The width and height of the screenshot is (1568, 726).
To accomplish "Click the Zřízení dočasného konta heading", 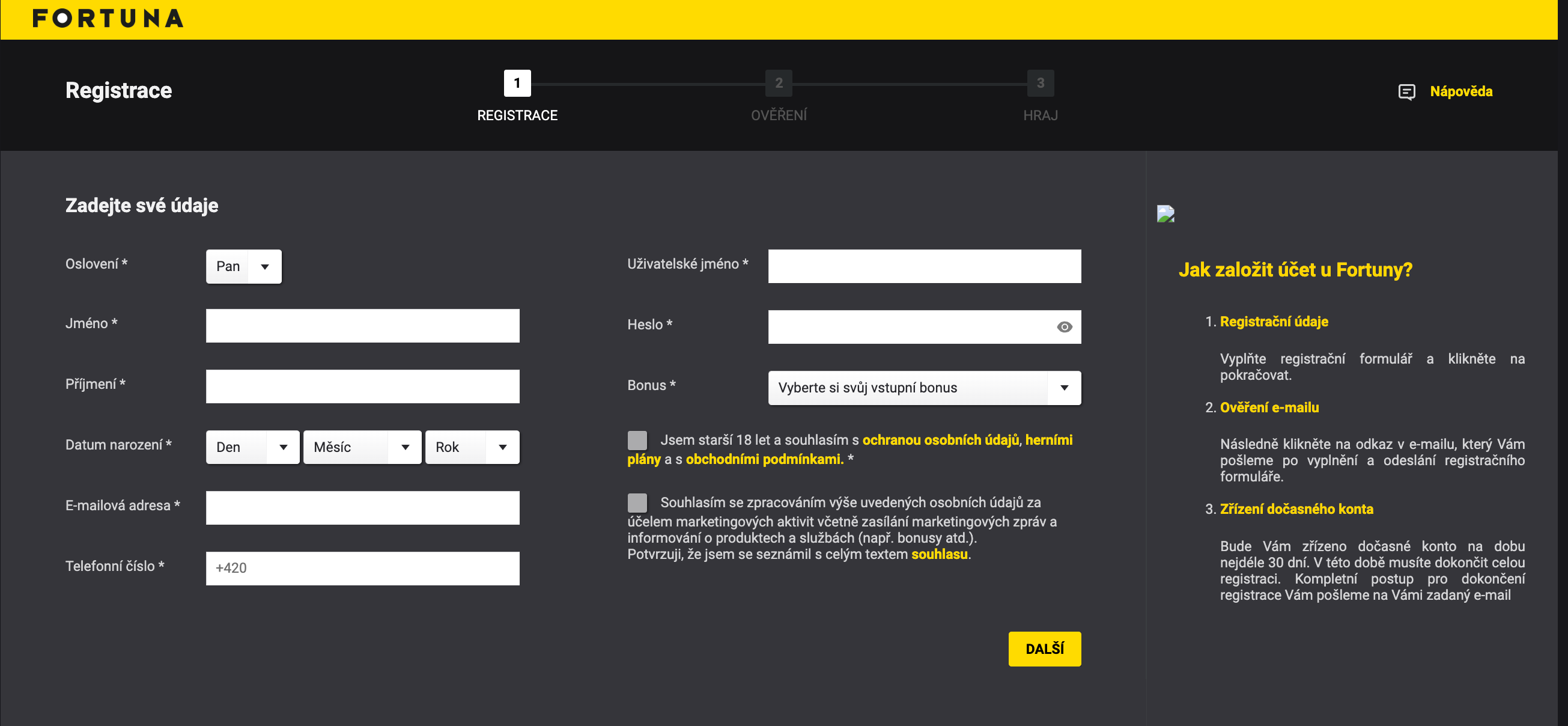I will (x=1296, y=509).
